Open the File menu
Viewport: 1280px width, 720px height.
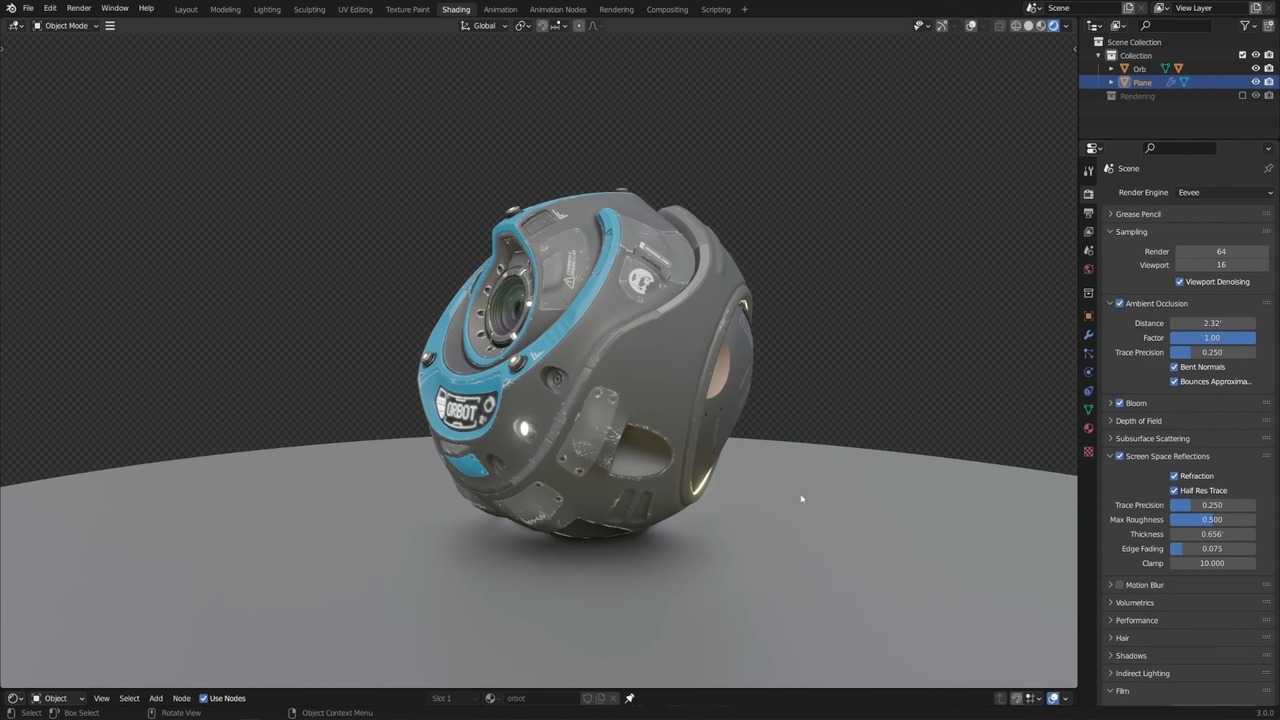(x=28, y=9)
